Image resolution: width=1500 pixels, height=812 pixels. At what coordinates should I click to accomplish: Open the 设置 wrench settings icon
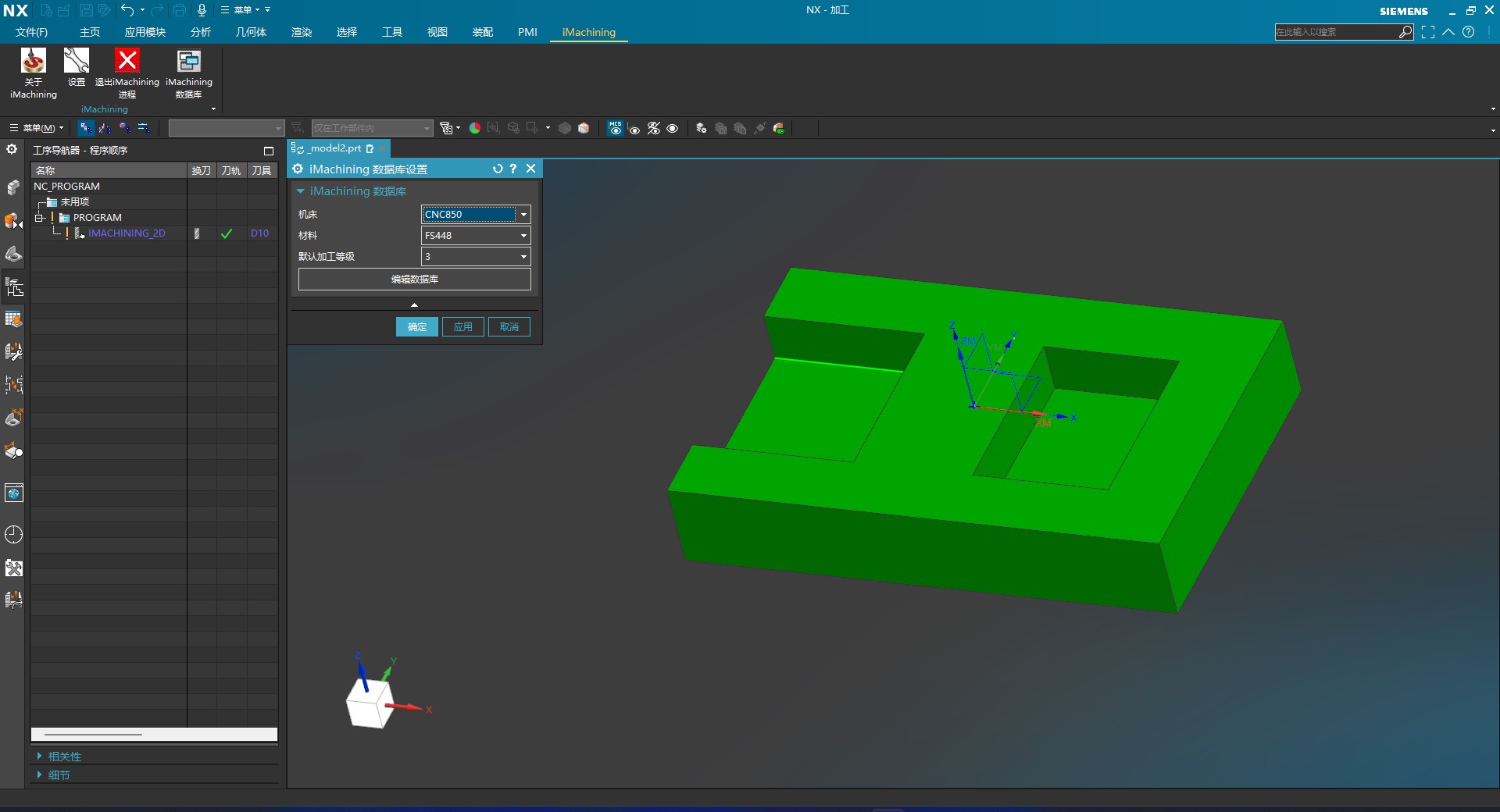tap(77, 67)
